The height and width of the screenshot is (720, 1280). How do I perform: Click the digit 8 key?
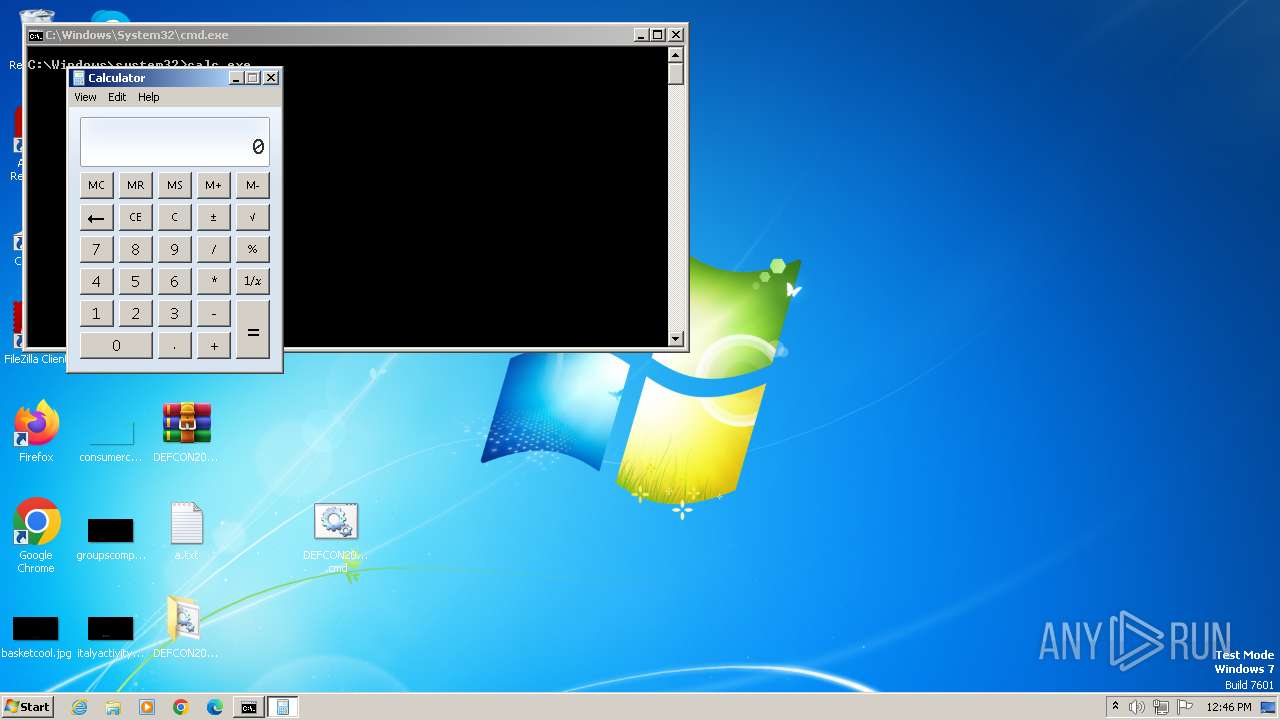click(135, 249)
